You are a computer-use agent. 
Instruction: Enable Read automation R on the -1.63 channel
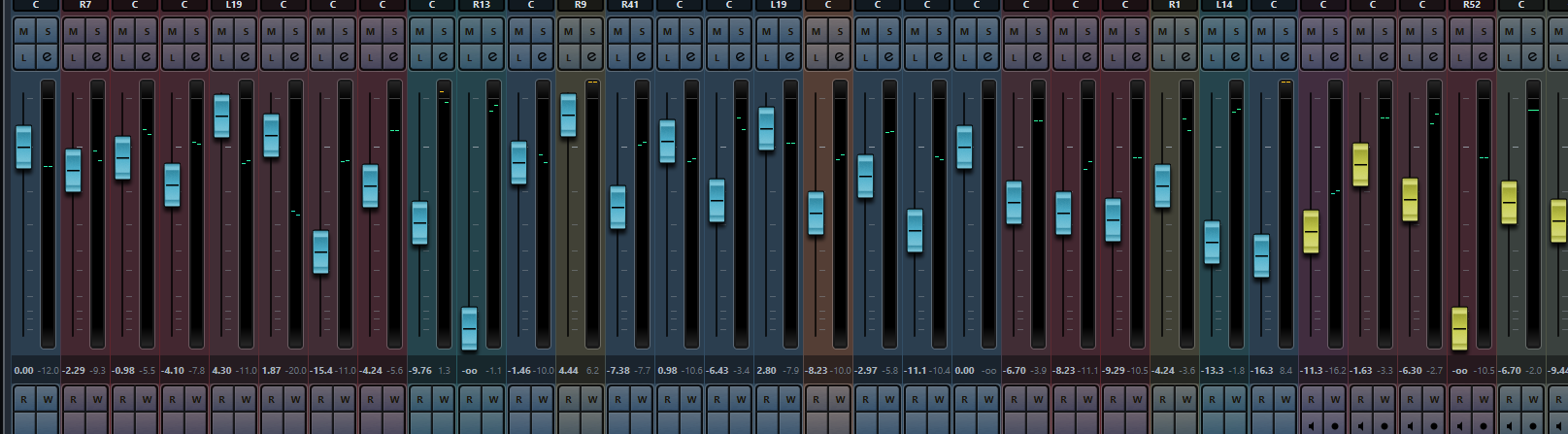pyautogui.click(x=1360, y=399)
